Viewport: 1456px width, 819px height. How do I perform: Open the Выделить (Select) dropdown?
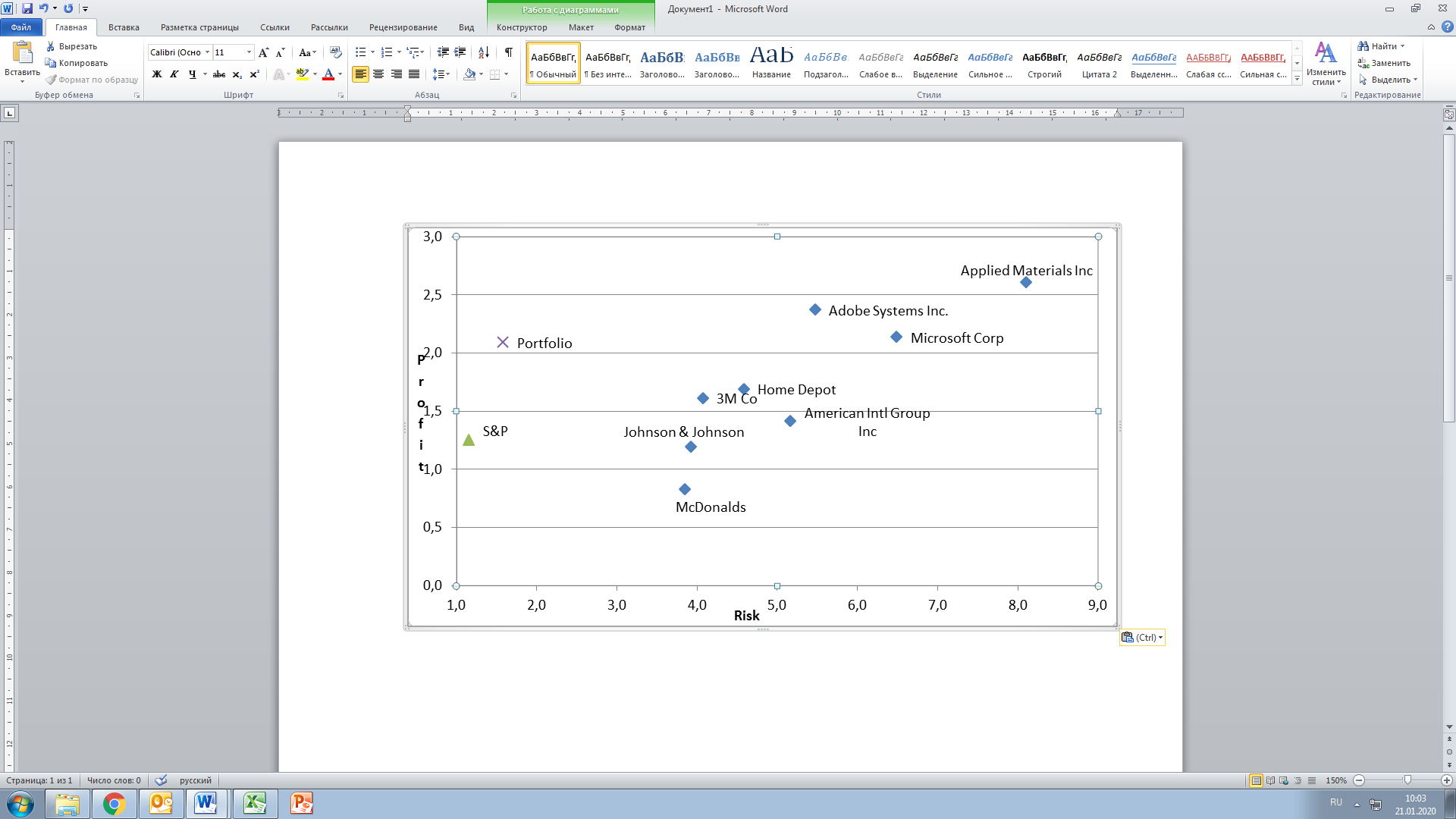[1388, 80]
